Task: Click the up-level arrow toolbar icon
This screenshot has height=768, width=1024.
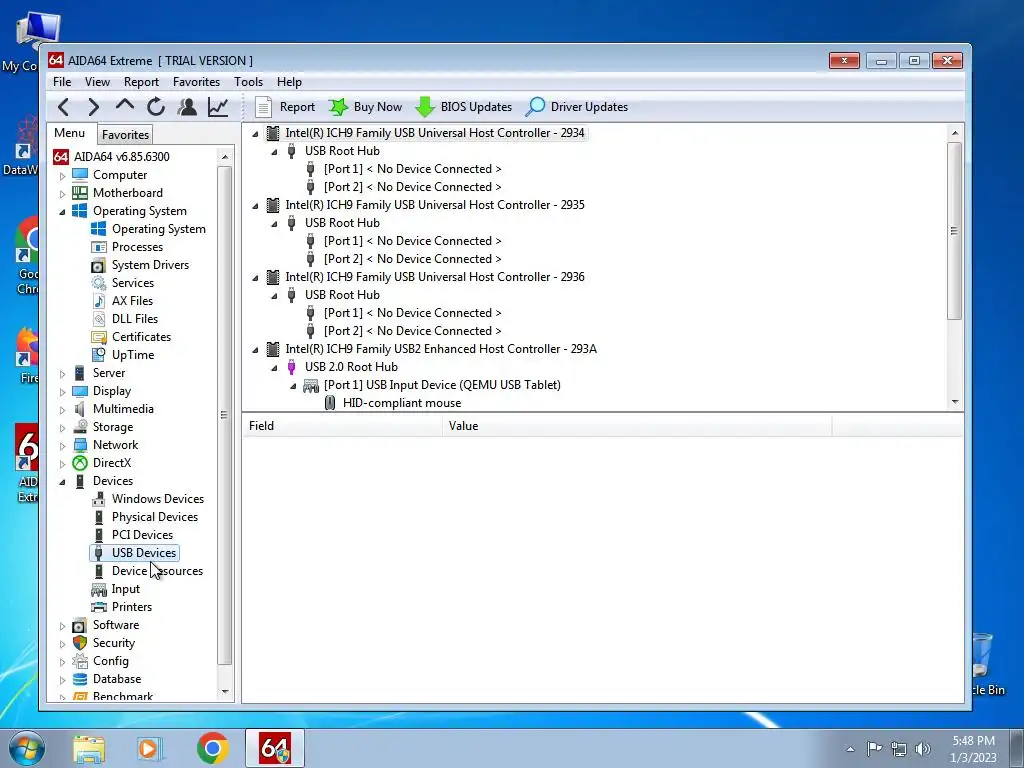Action: [125, 106]
